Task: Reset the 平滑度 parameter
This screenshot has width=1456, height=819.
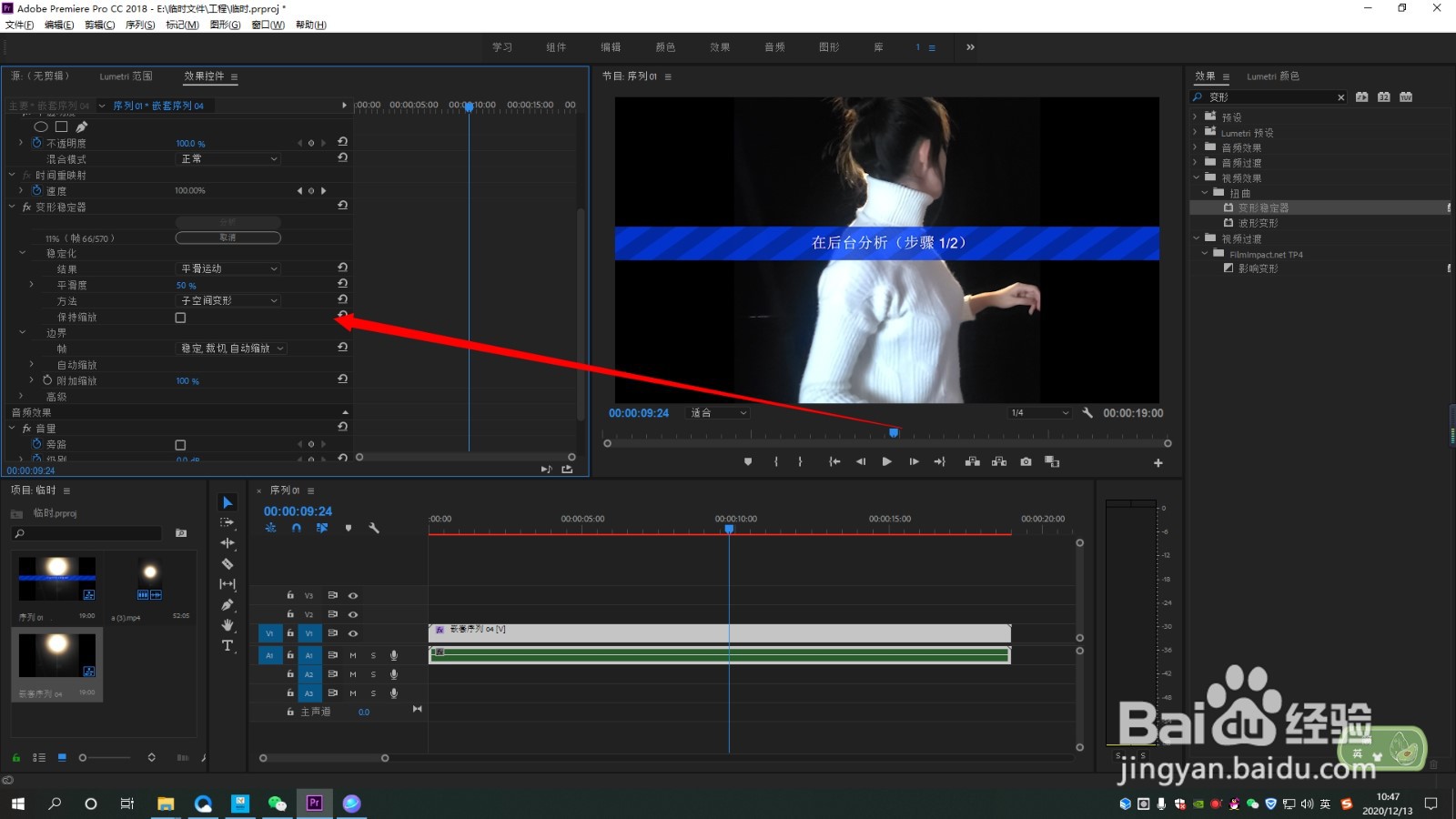Action: 342,284
